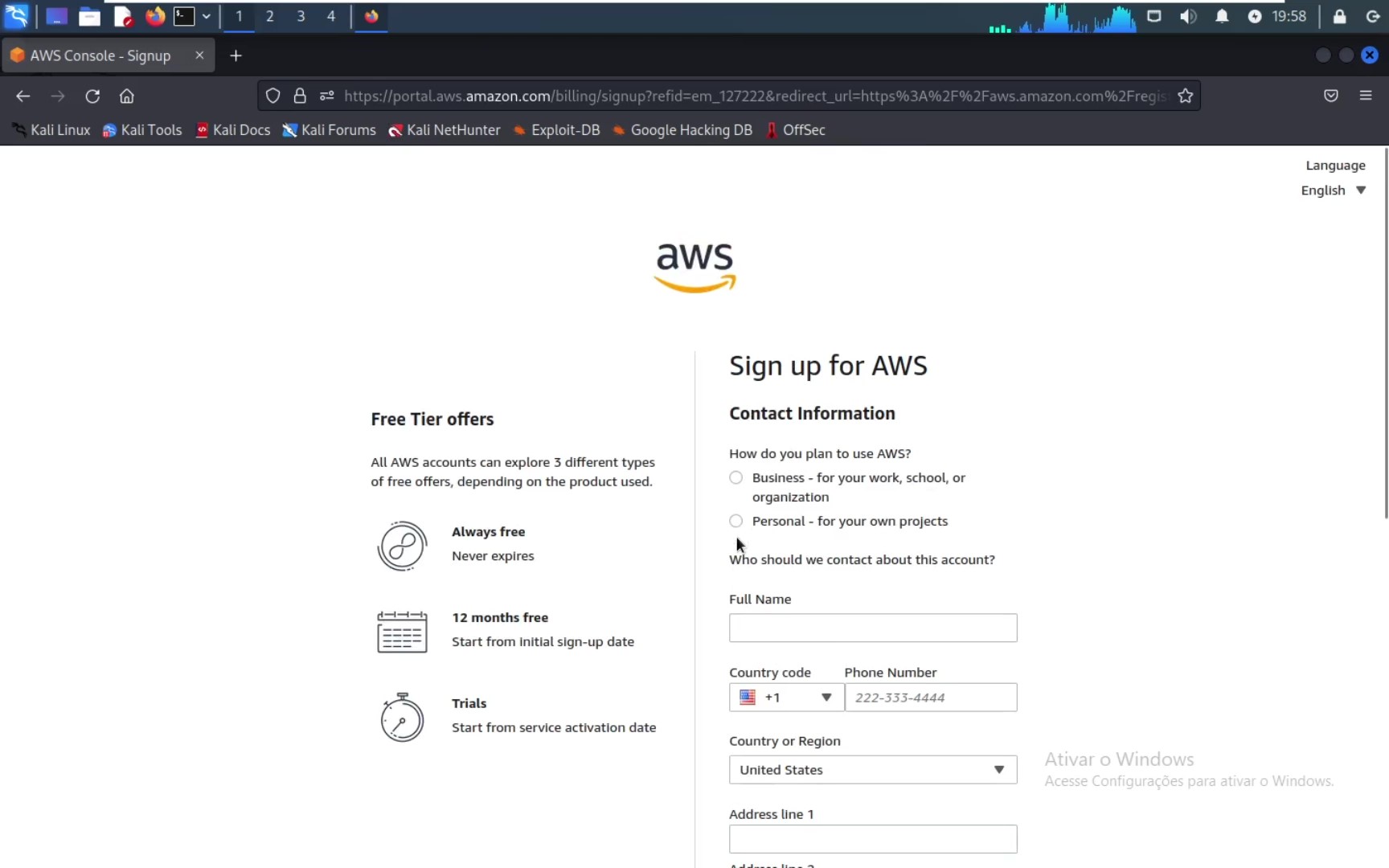Open the Pocket save icon
Image resolution: width=1389 pixels, height=868 pixels.
1331,96
